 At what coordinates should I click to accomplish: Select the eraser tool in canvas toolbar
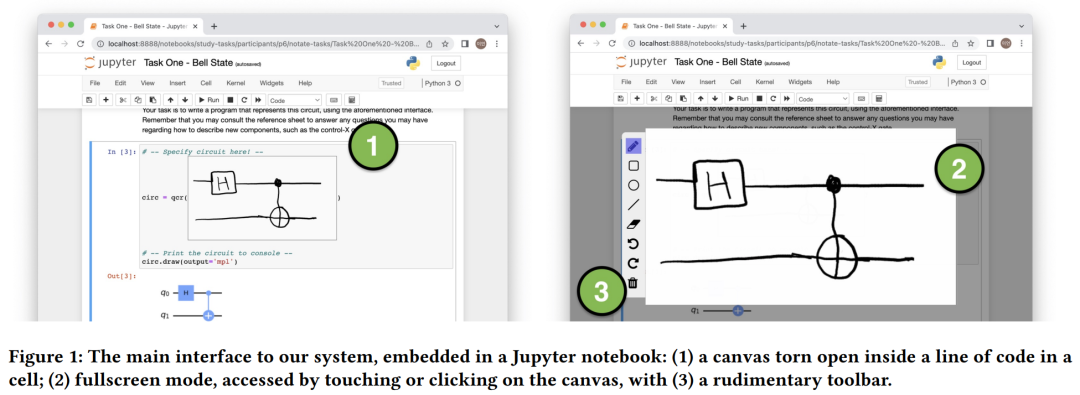[633, 224]
